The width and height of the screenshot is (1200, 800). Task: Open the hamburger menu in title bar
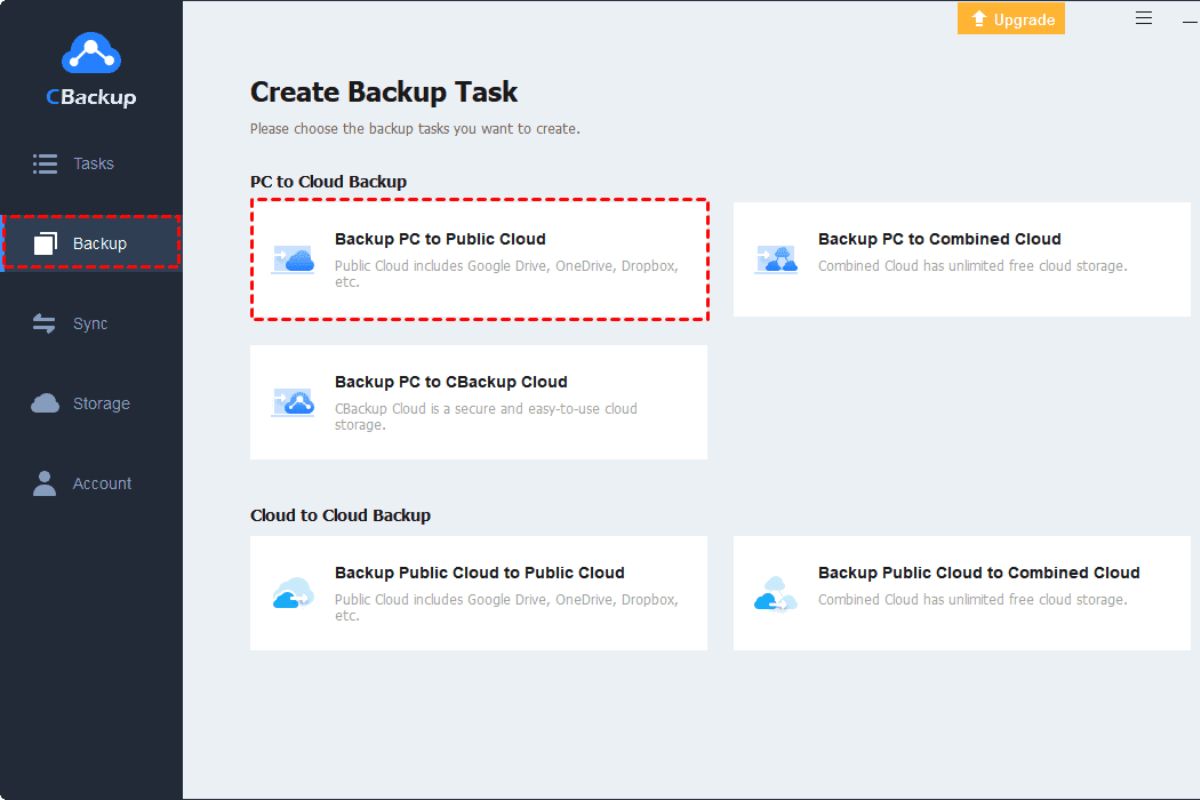[x=1145, y=18]
